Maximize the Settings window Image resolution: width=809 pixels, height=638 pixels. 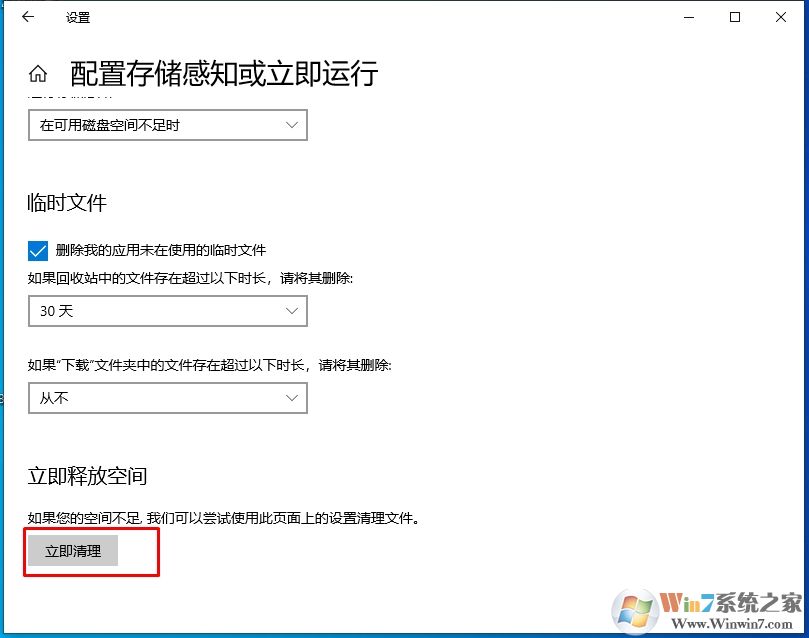pyautogui.click(x=736, y=17)
